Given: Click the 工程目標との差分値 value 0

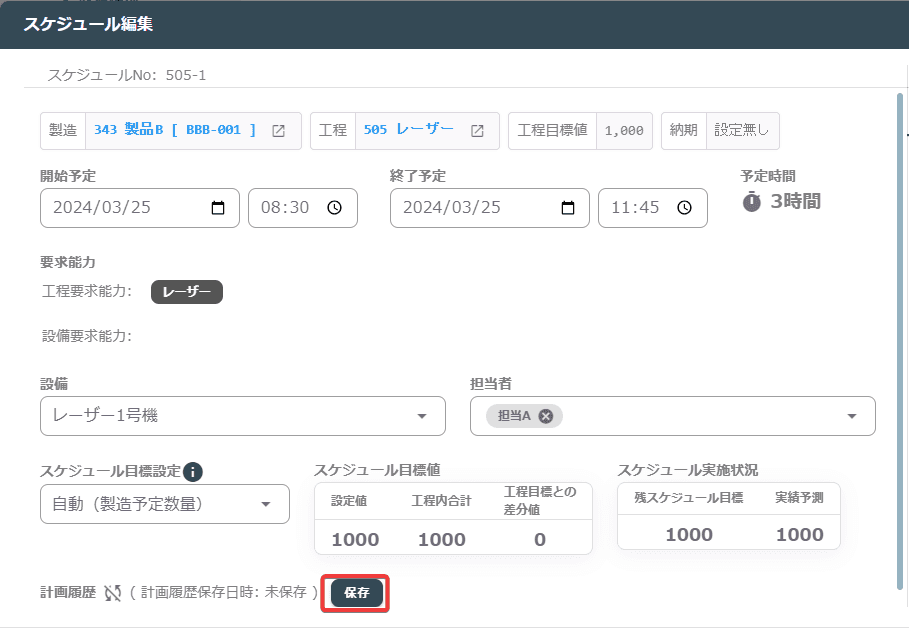Looking at the screenshot, I should coord(540,539).
